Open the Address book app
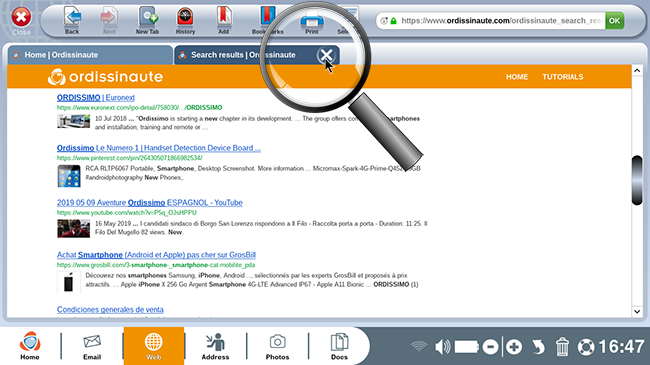This screenshot has width=650, height=365. coord(215,346)
